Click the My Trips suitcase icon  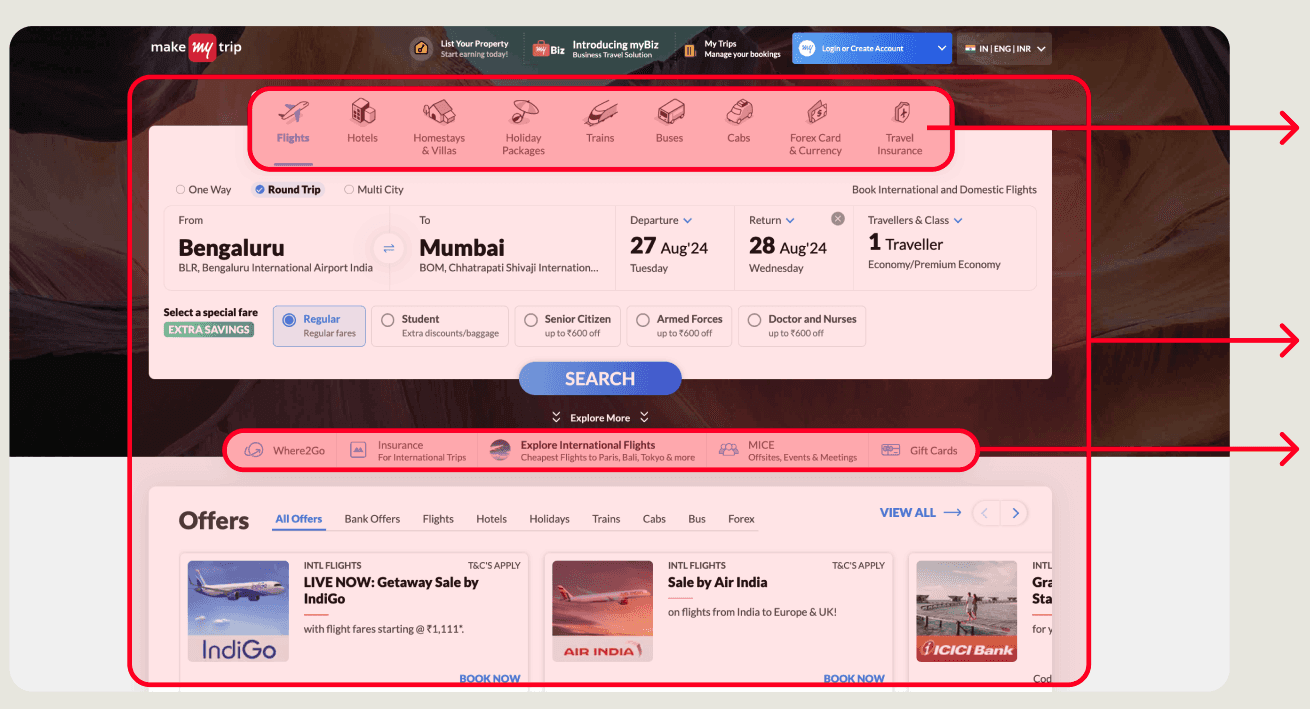690,48
